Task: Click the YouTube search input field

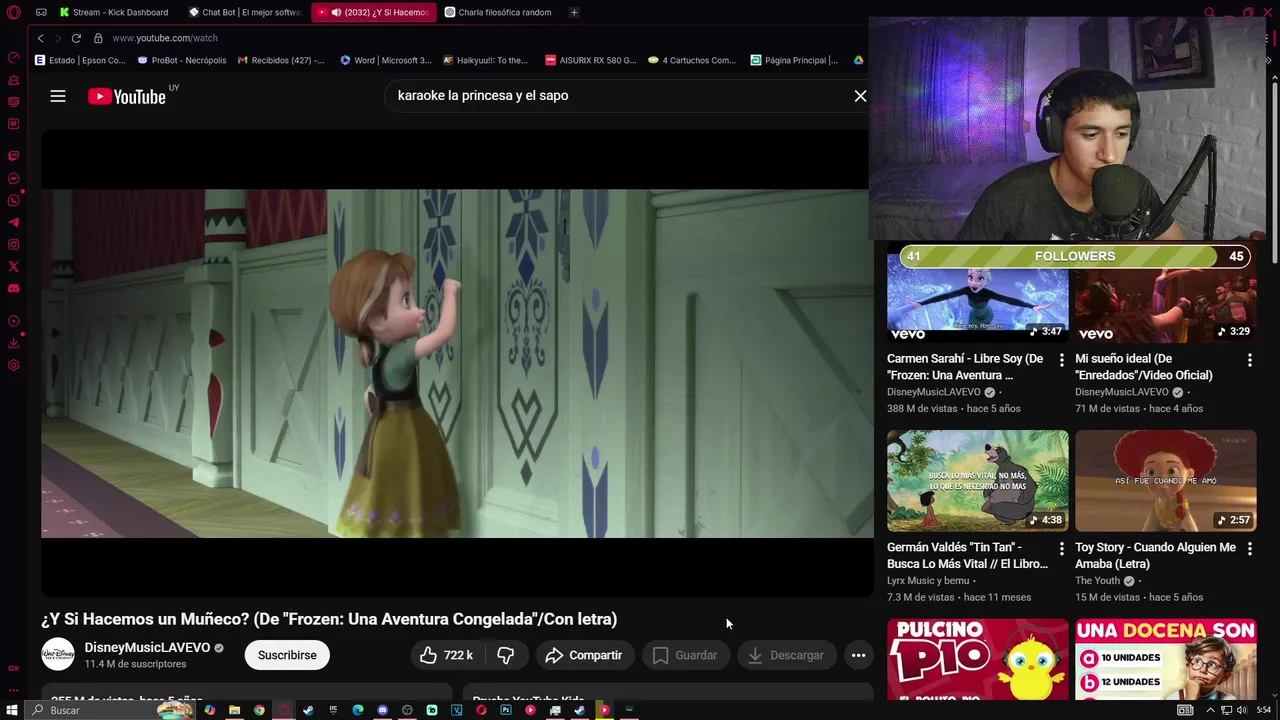Action: pyautogui.click(x=615, y=96)
